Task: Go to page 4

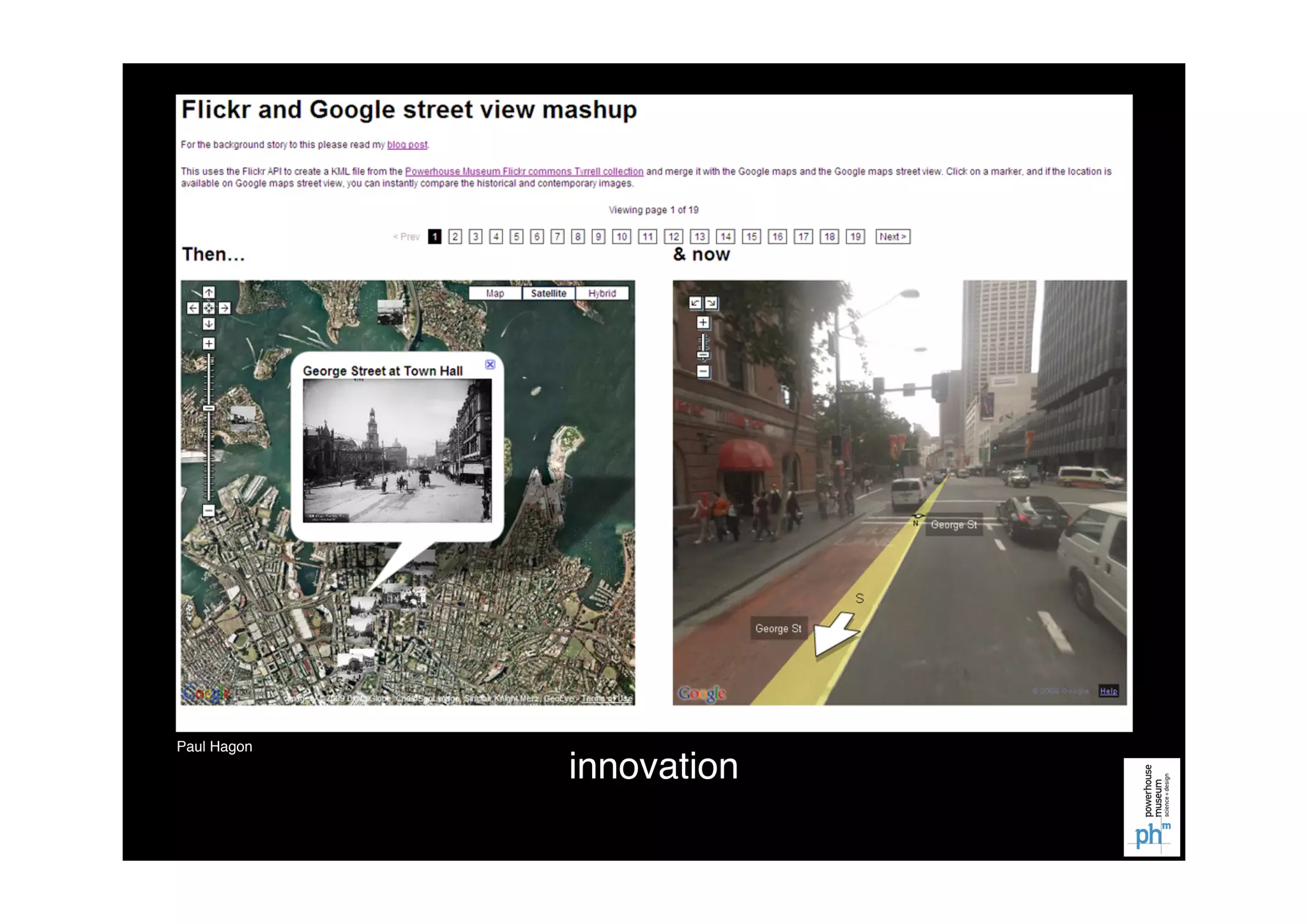Action: click(496, 237)
